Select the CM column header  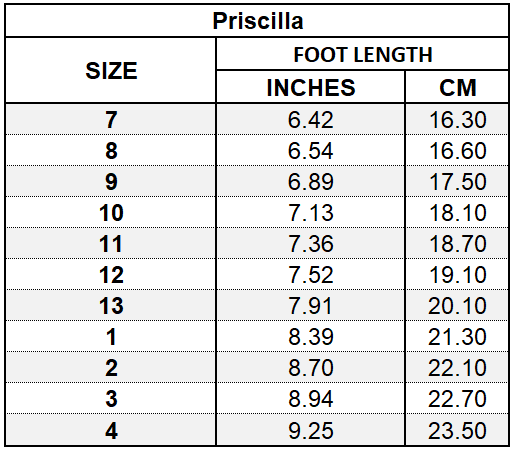pos(457,87)
